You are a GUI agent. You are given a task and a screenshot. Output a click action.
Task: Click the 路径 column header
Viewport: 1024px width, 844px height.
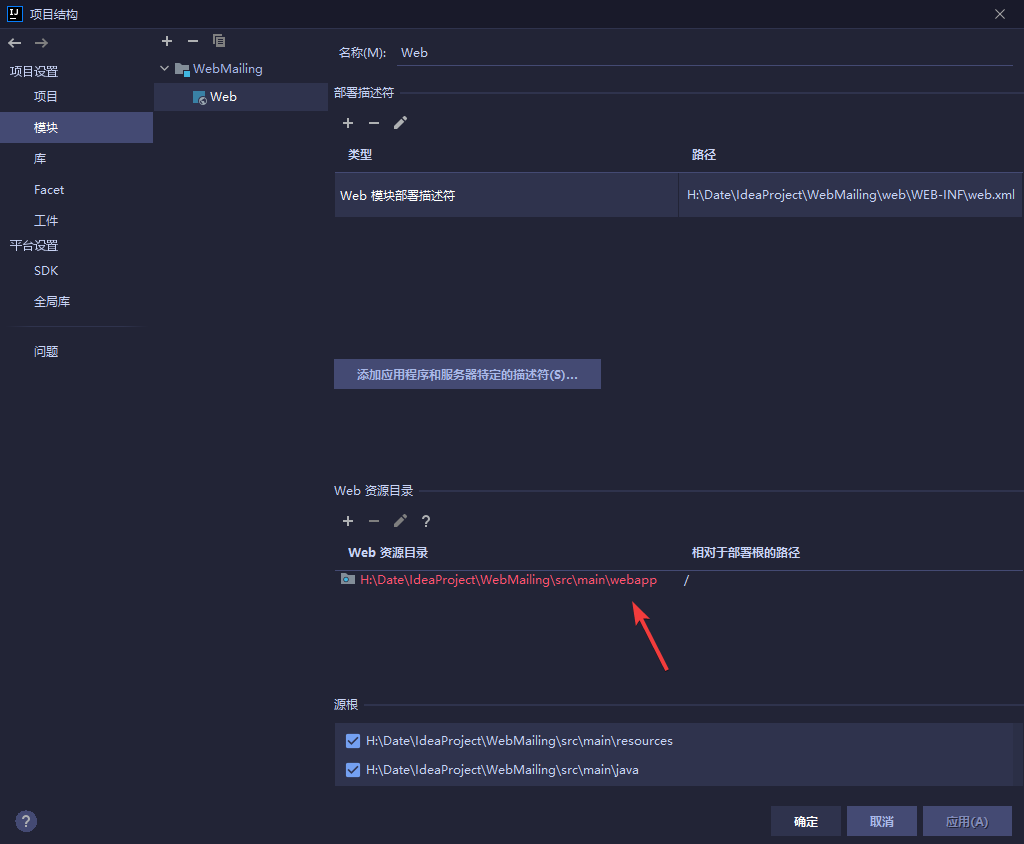coord(704,155)
